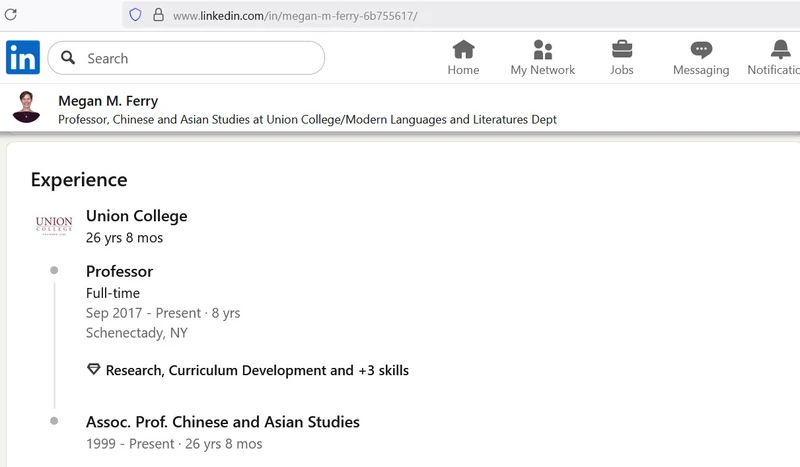Focus the LinkedIn Search field
800x467 pixels.
pyautogui.click(x=186, y=58)
